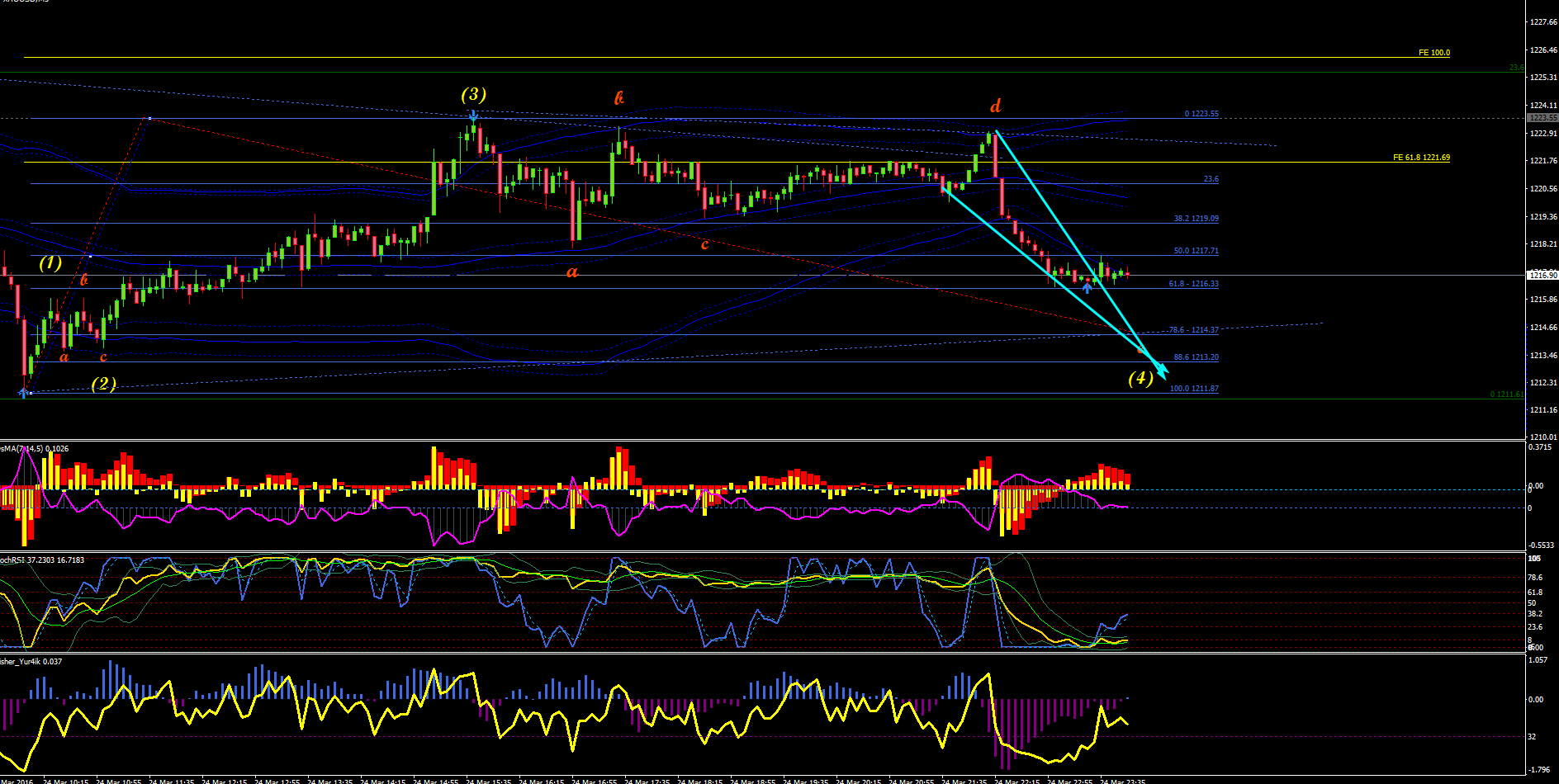The width and height of the screenshot is (1559, 784).
Task: Click the 1214.66 price axis value
Action: click(1543, 328)
